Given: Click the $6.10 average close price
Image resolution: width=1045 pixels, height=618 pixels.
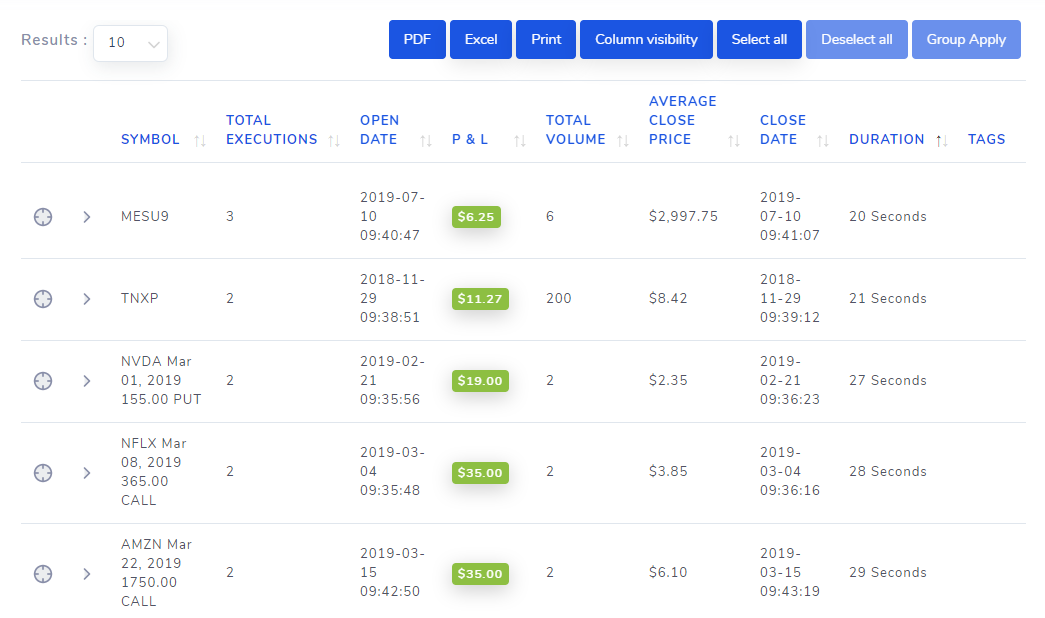Looking at the screenshot, I should tap(668, 573).
